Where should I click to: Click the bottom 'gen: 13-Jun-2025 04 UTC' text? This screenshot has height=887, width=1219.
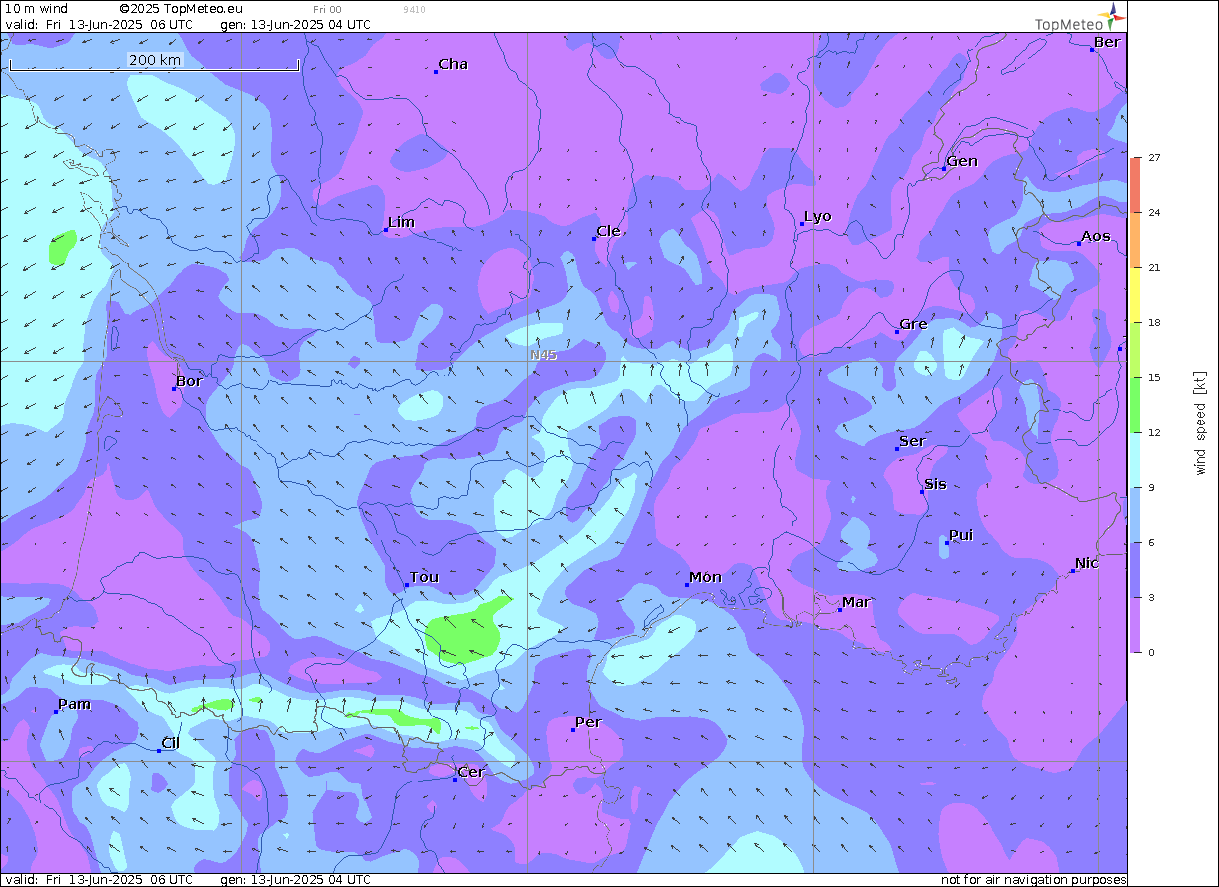[295, 880]
